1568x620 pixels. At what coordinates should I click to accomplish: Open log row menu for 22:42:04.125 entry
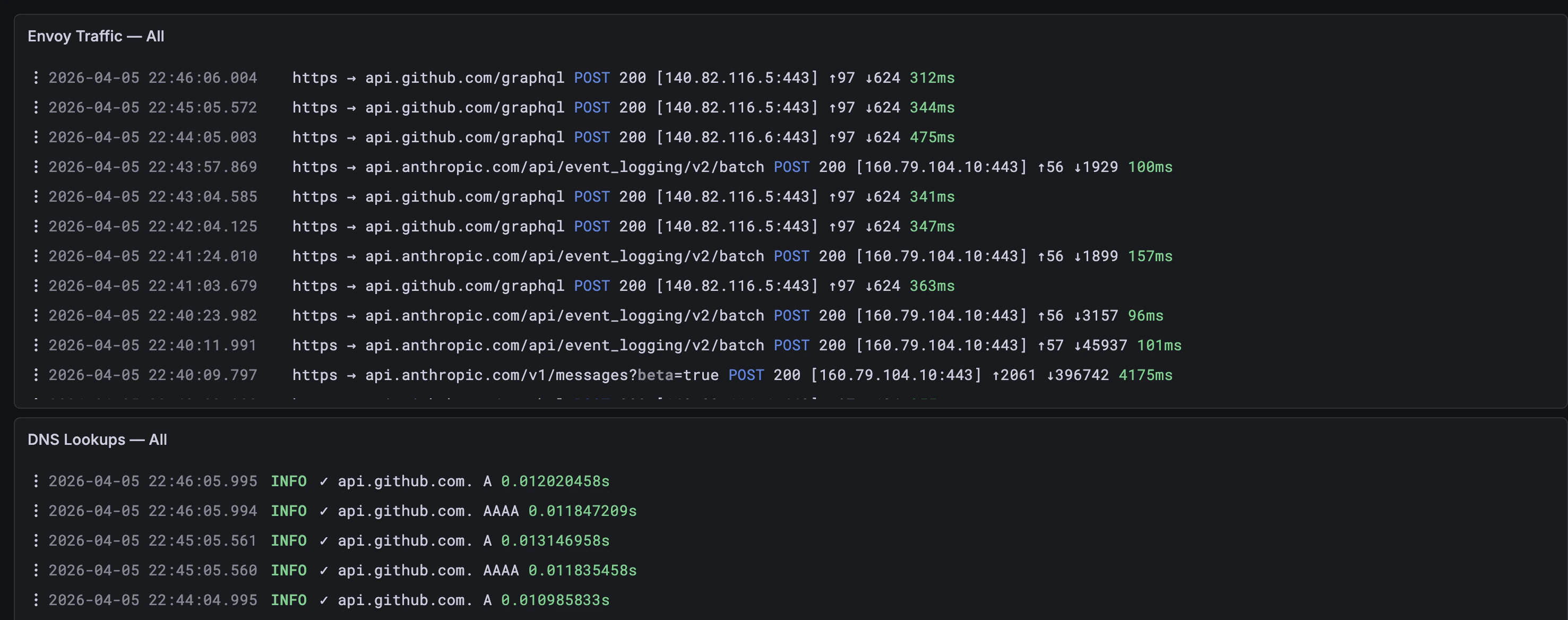tap(36, 227)
